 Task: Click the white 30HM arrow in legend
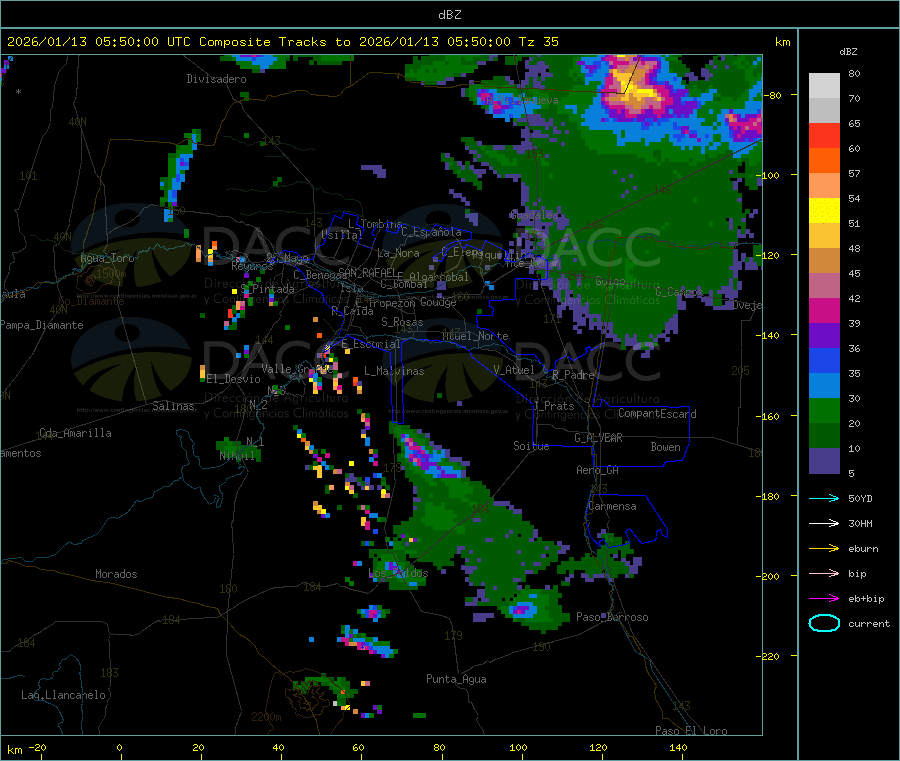pos(824,523)
